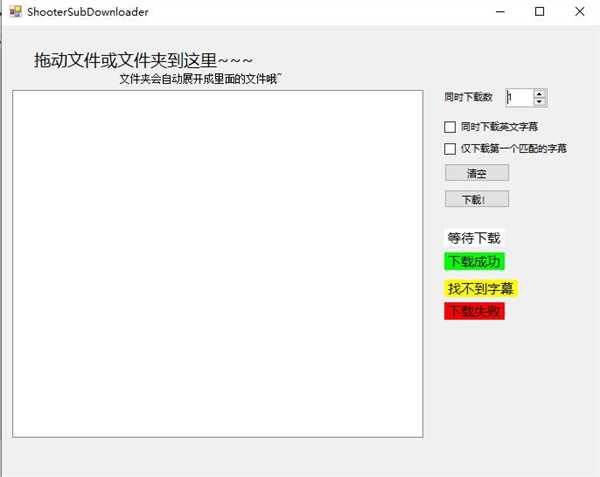Increase 同时下载数 with the up arrow
The height and width of the screenshot is (477, 600).
(540, 94)
